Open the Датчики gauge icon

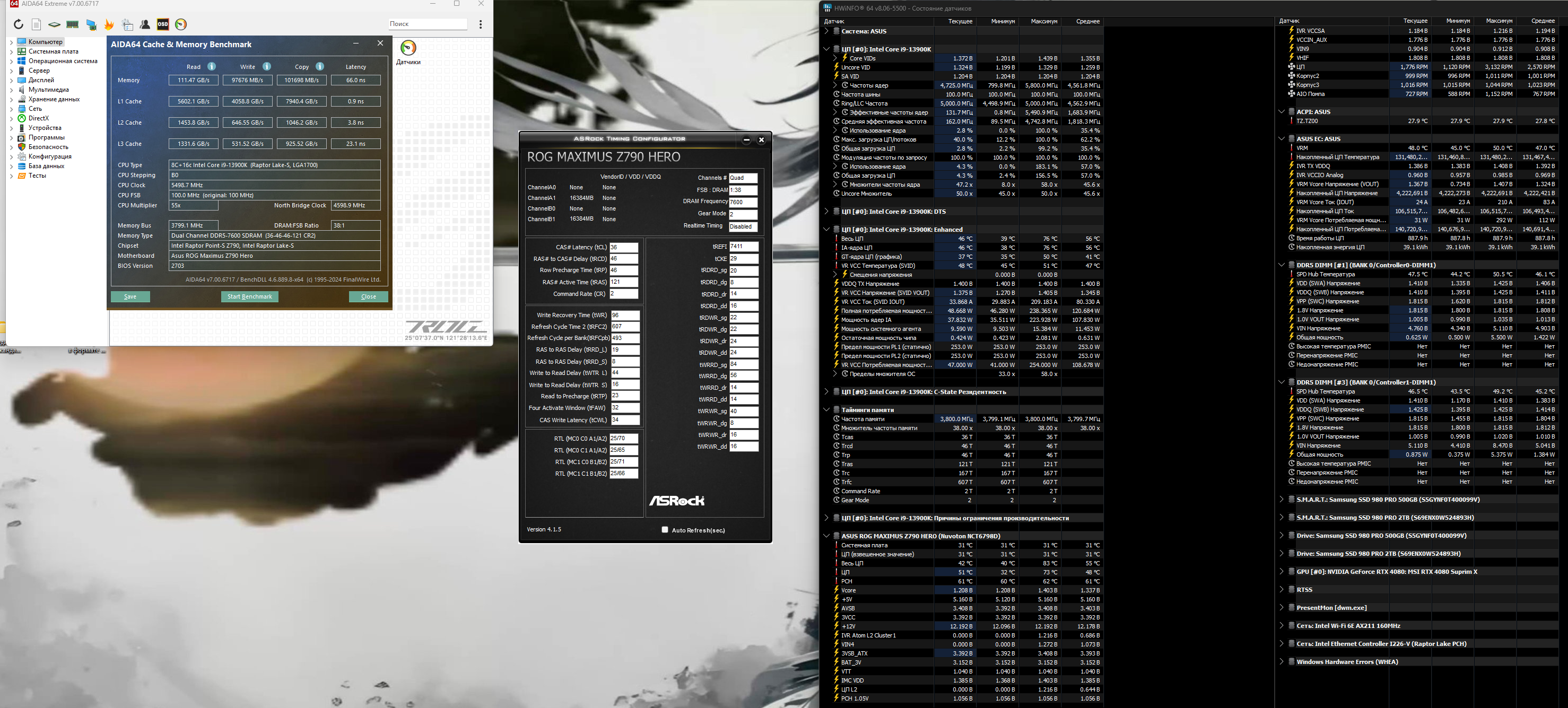pyautogui.click(x=408, y=48)
